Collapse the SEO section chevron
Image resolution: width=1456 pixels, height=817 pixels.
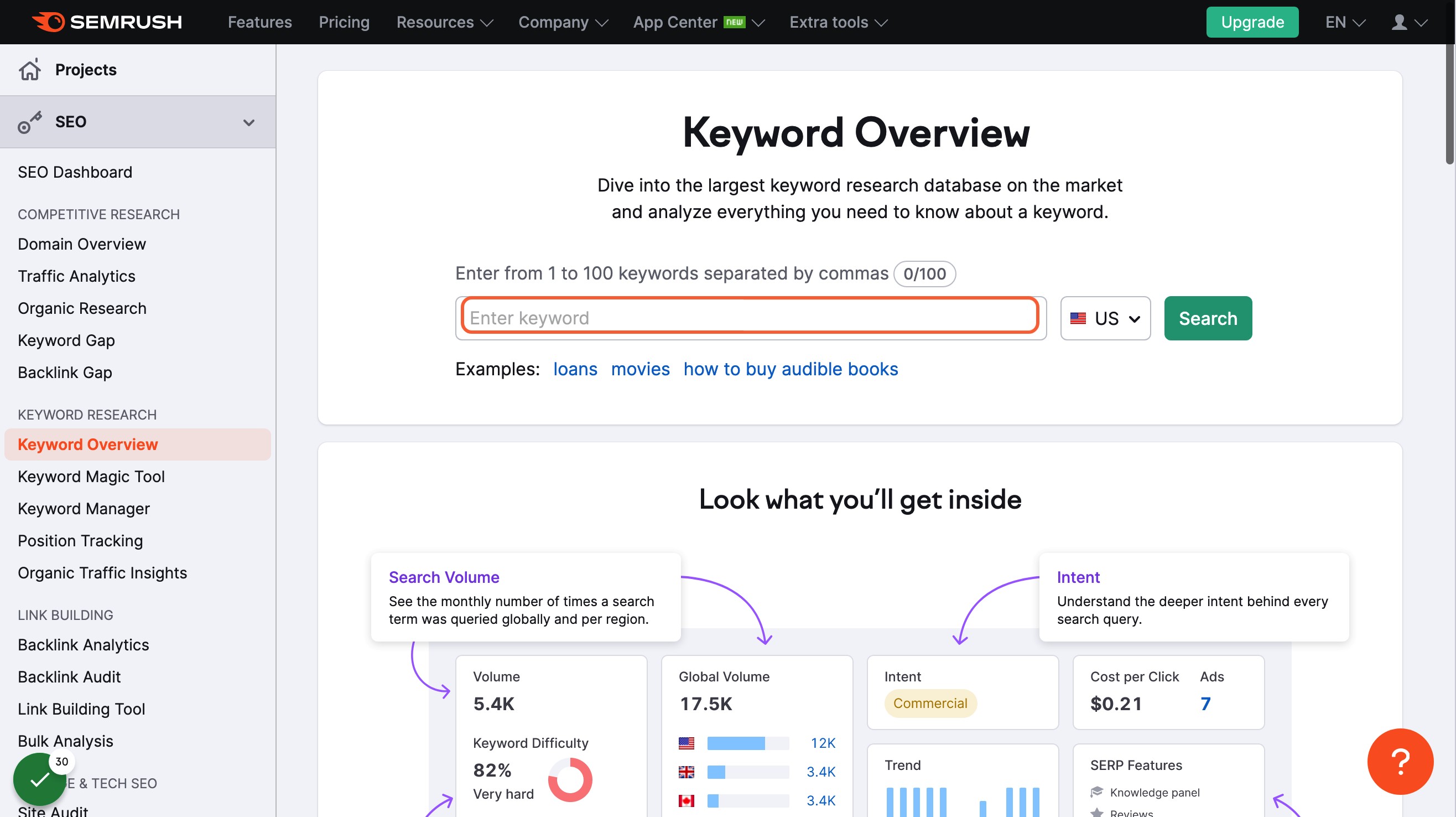[249, 122]
